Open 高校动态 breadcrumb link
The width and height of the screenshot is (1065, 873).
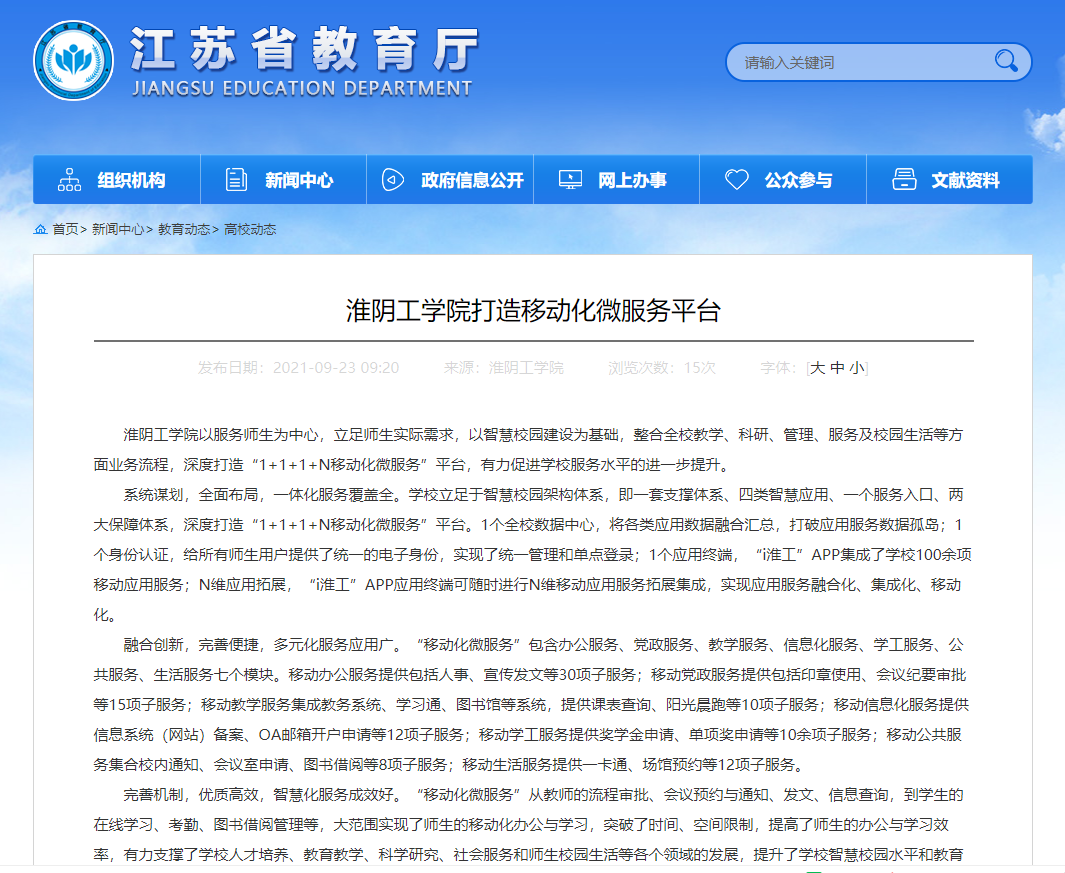(250, 229)
